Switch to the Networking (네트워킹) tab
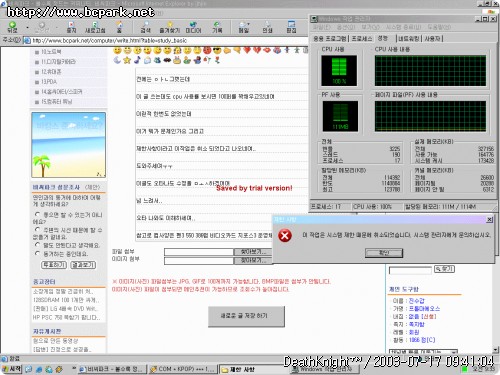The image size is (500, 375). point(408,39)
